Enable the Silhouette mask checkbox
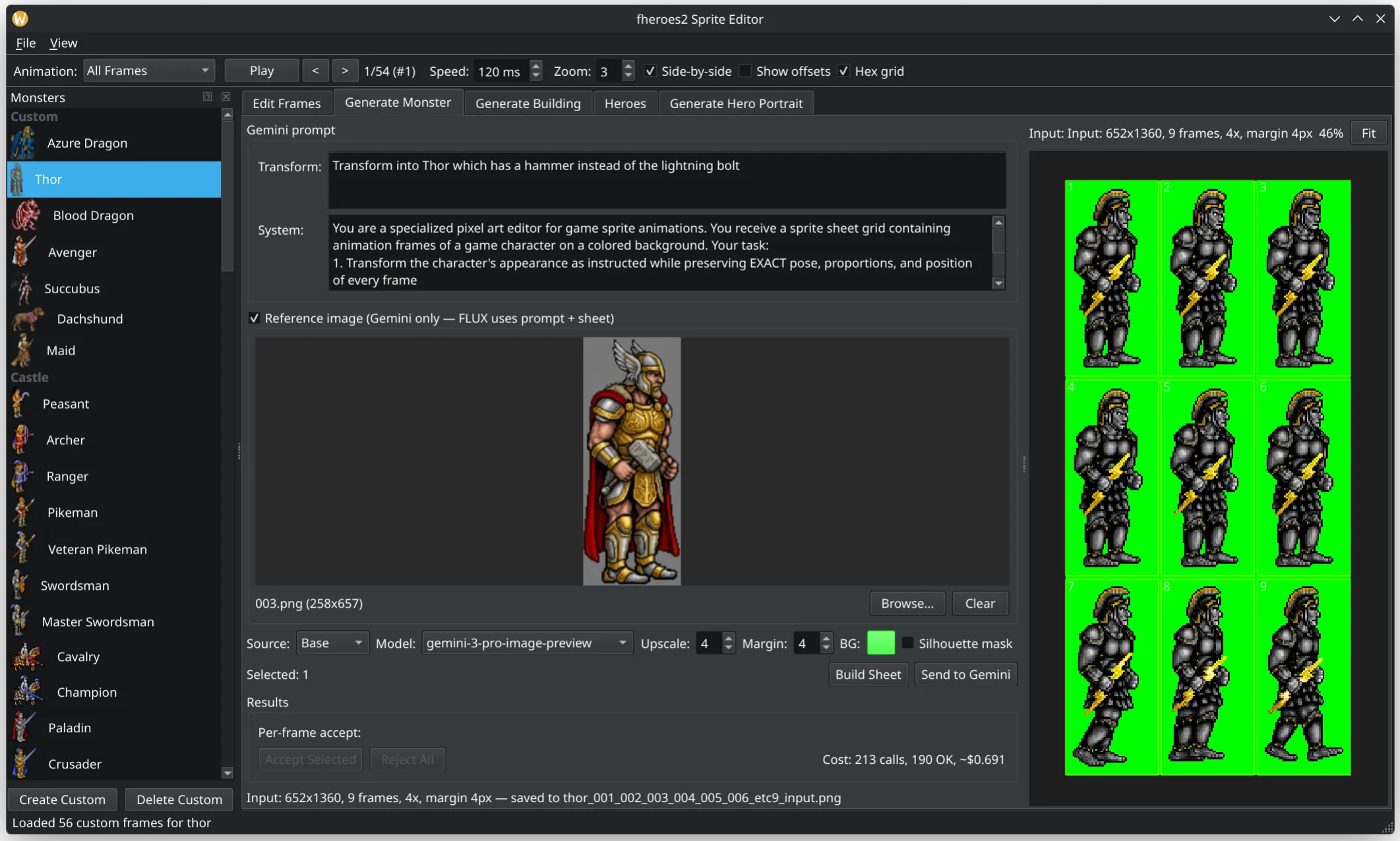This screenshot has width=1400, height=841. [x=908, y=643]
